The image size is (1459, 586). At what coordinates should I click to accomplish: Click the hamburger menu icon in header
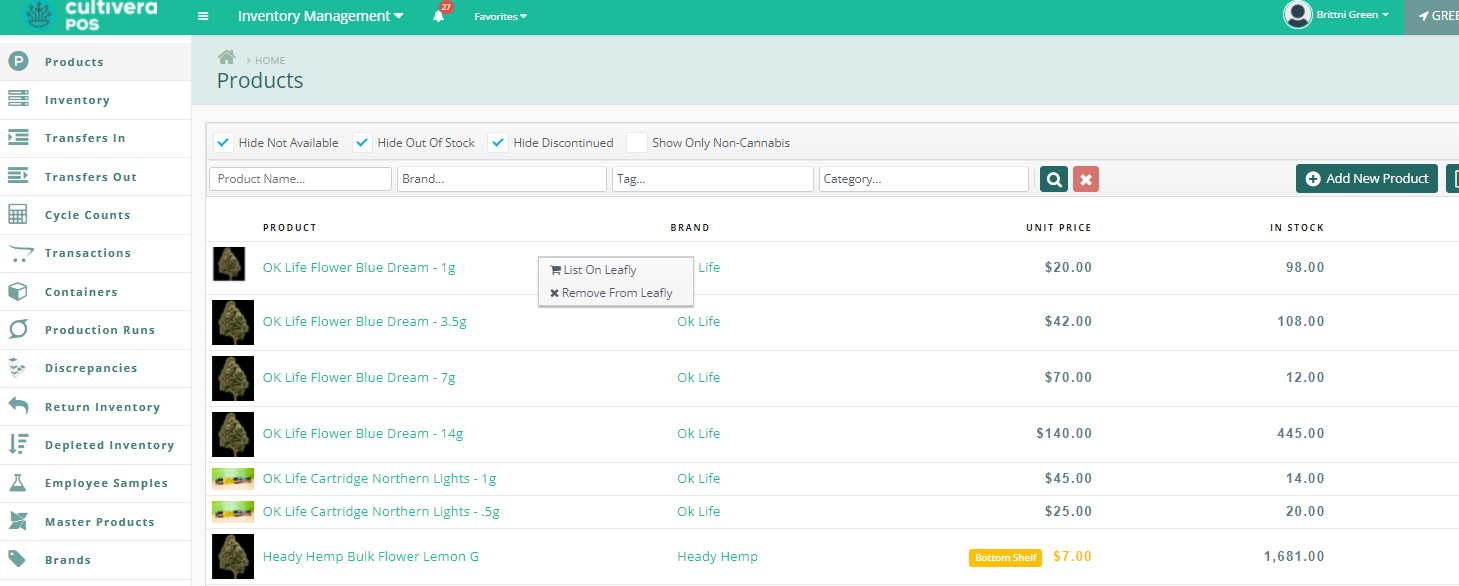[203, 16]
